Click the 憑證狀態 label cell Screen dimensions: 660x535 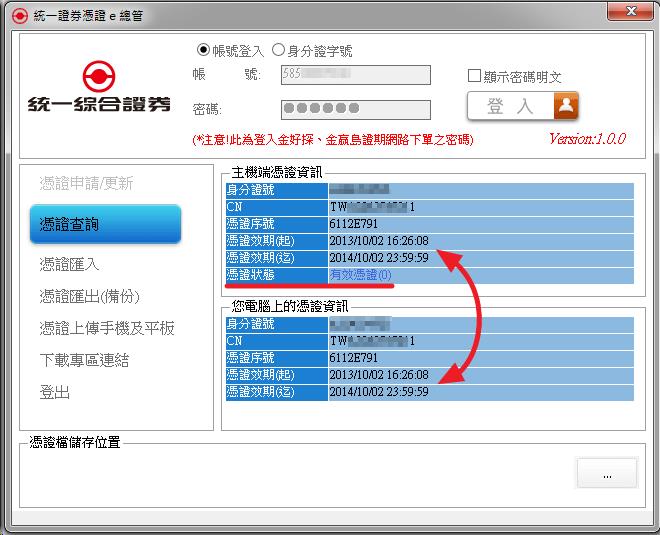pos(277,275)
